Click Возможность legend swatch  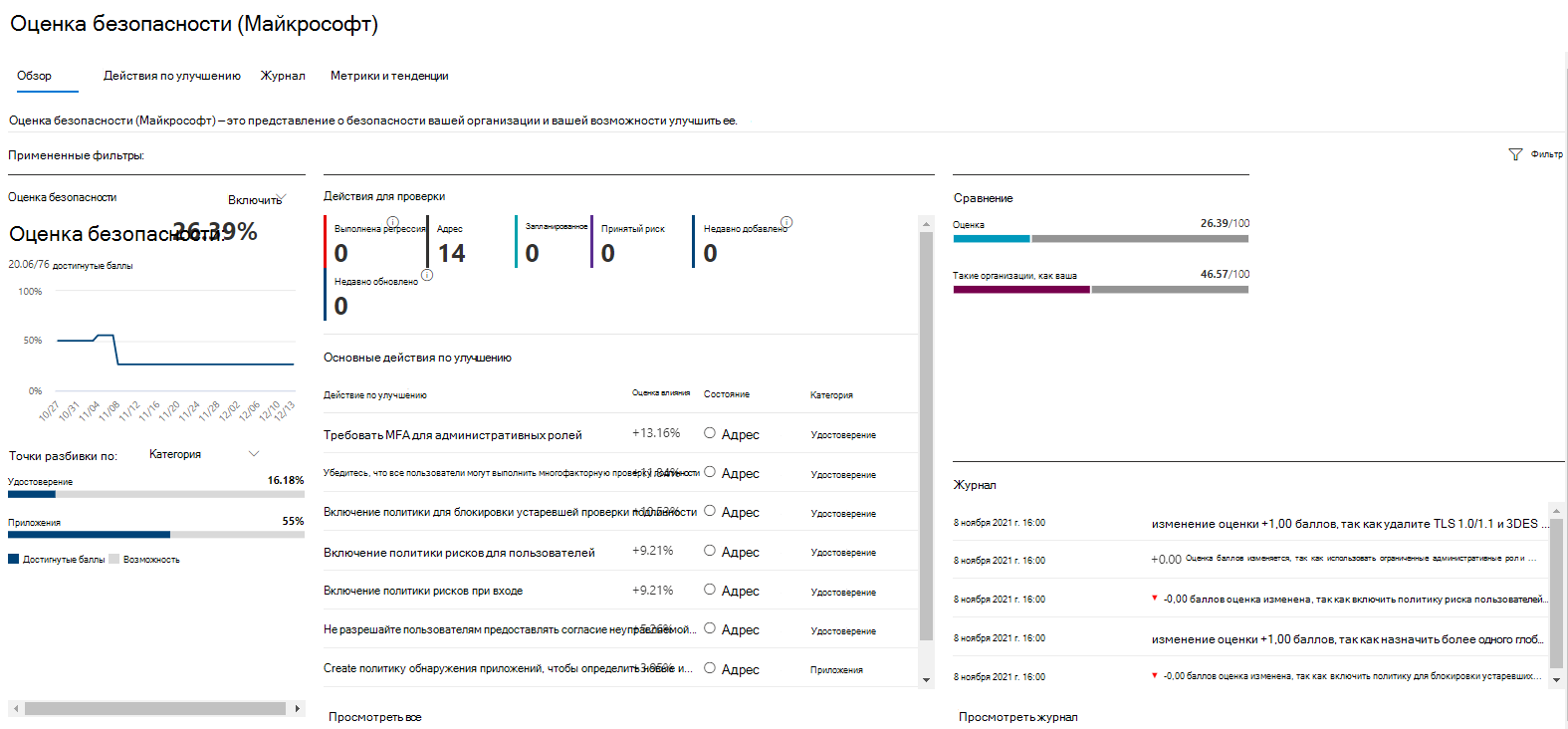[114, 559]
